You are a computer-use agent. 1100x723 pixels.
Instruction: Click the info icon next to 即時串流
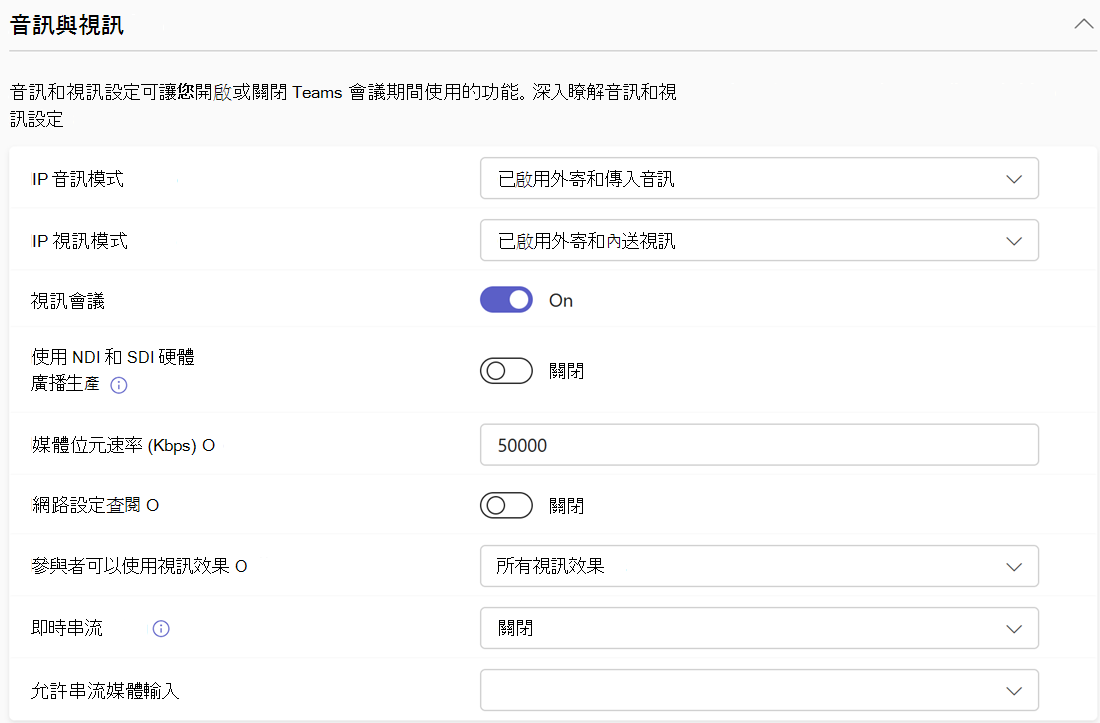(160, 629)
